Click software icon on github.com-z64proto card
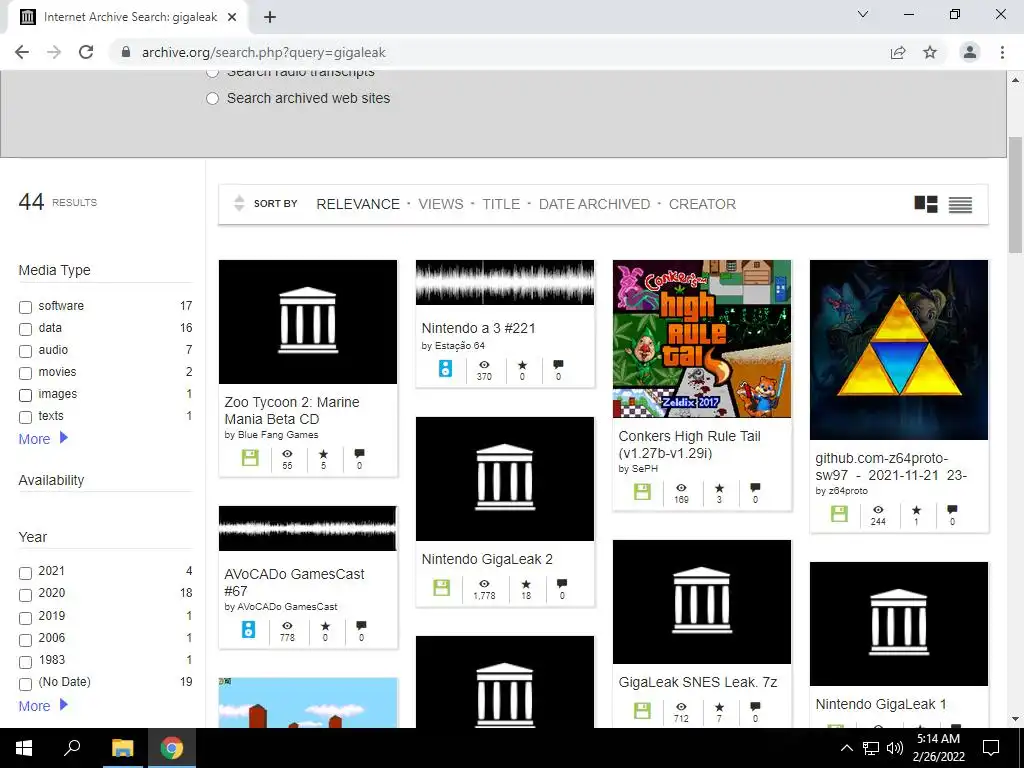1024x768 pixels. 839,514
